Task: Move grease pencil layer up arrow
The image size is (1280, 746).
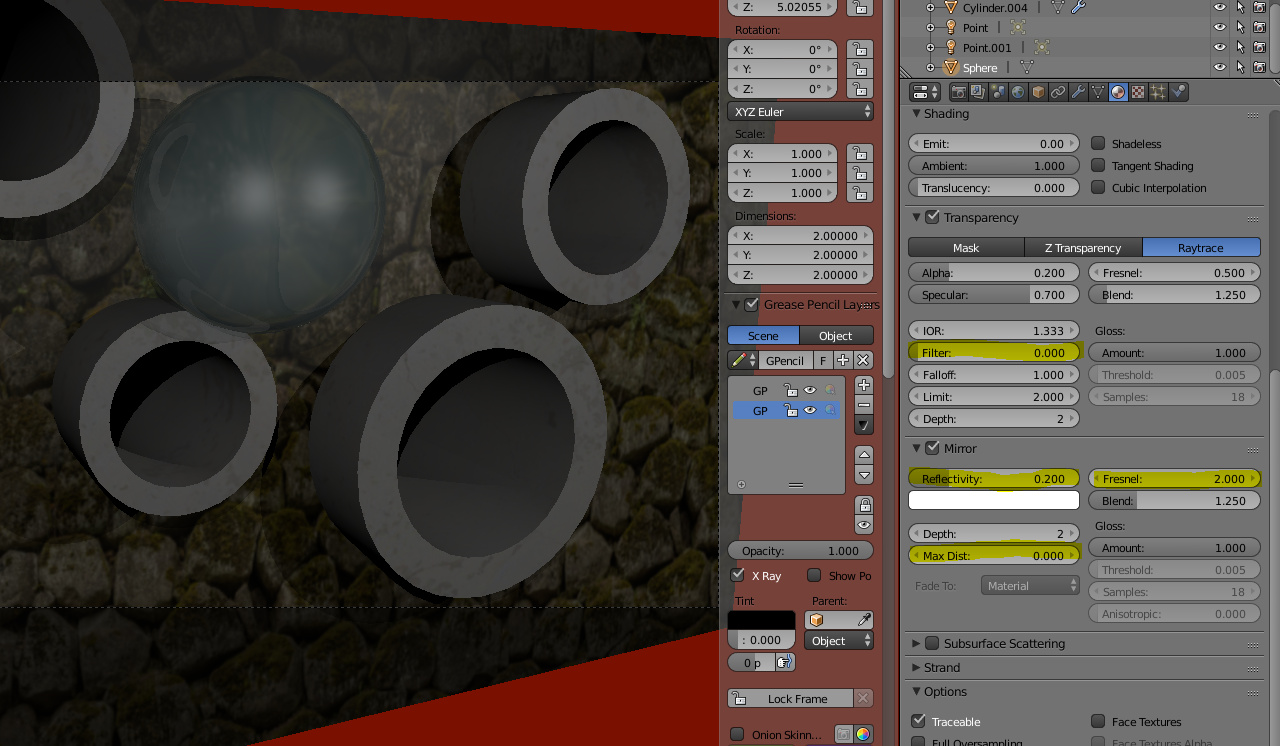Action: click(x=864, y=455)
